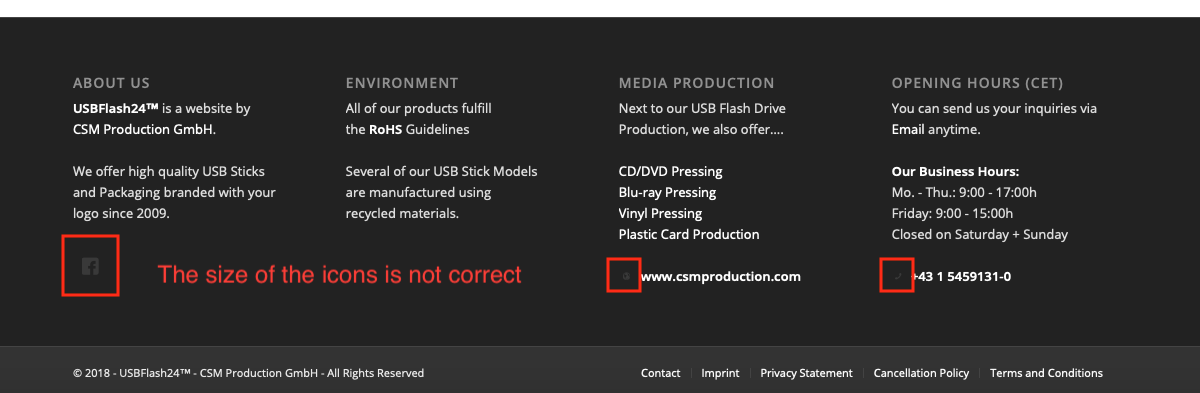Click the Email link under Opening Hours
The width and height of the screenshot is (1200, 393).
point(908,129)
